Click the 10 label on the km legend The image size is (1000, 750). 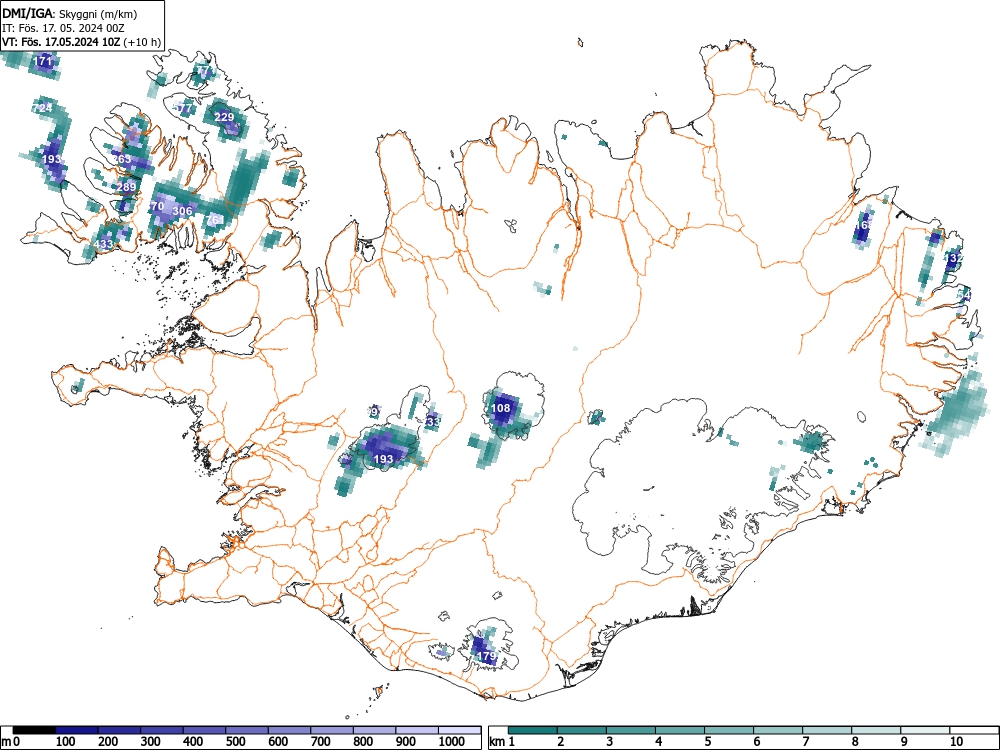click(x=955, y=742)
